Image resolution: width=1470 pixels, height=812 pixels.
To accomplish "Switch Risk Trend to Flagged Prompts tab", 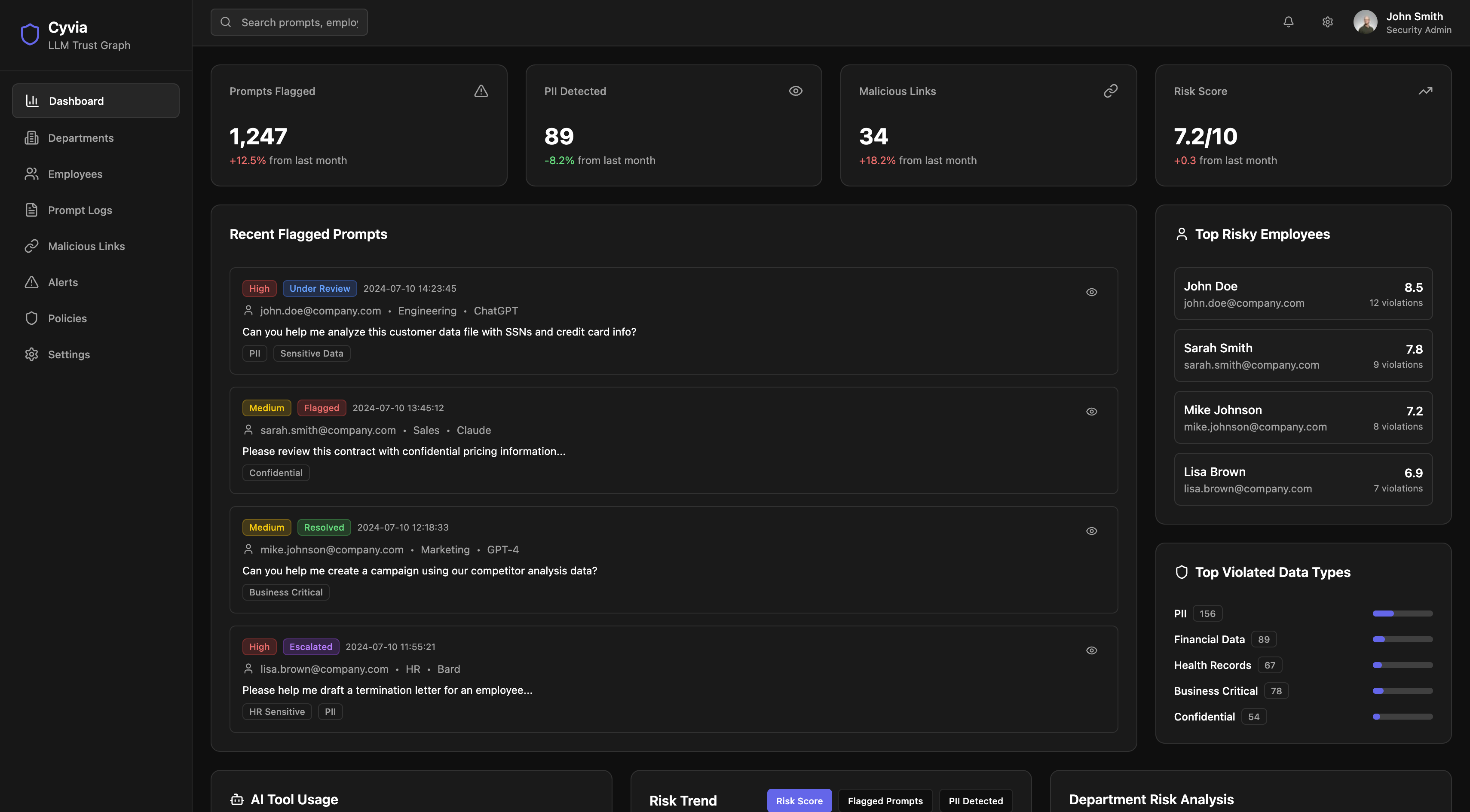I will pos(885,800).
